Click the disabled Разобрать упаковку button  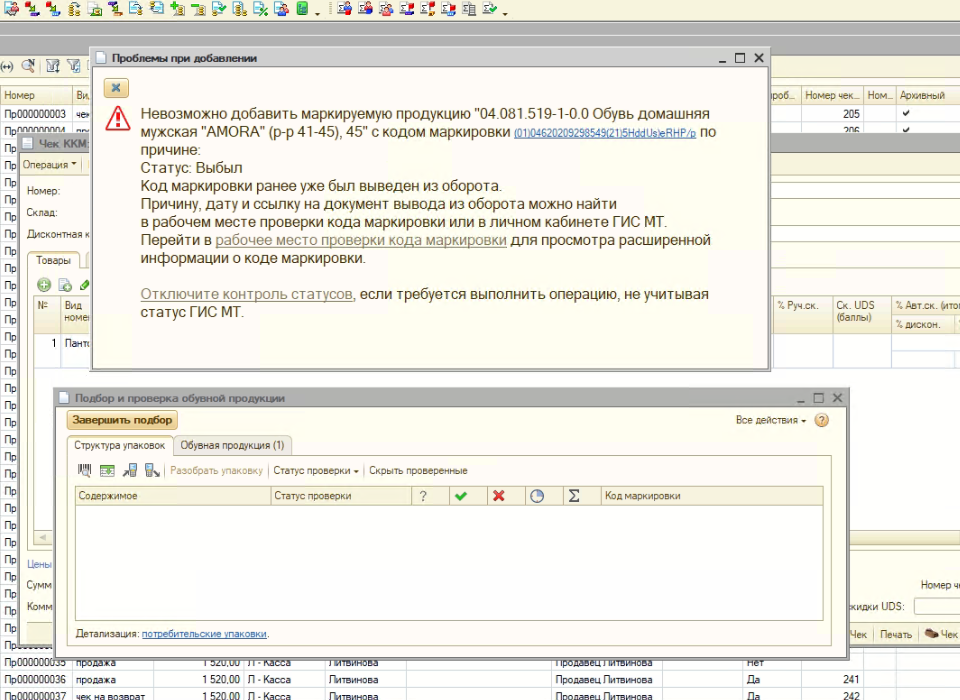[216, 470]
